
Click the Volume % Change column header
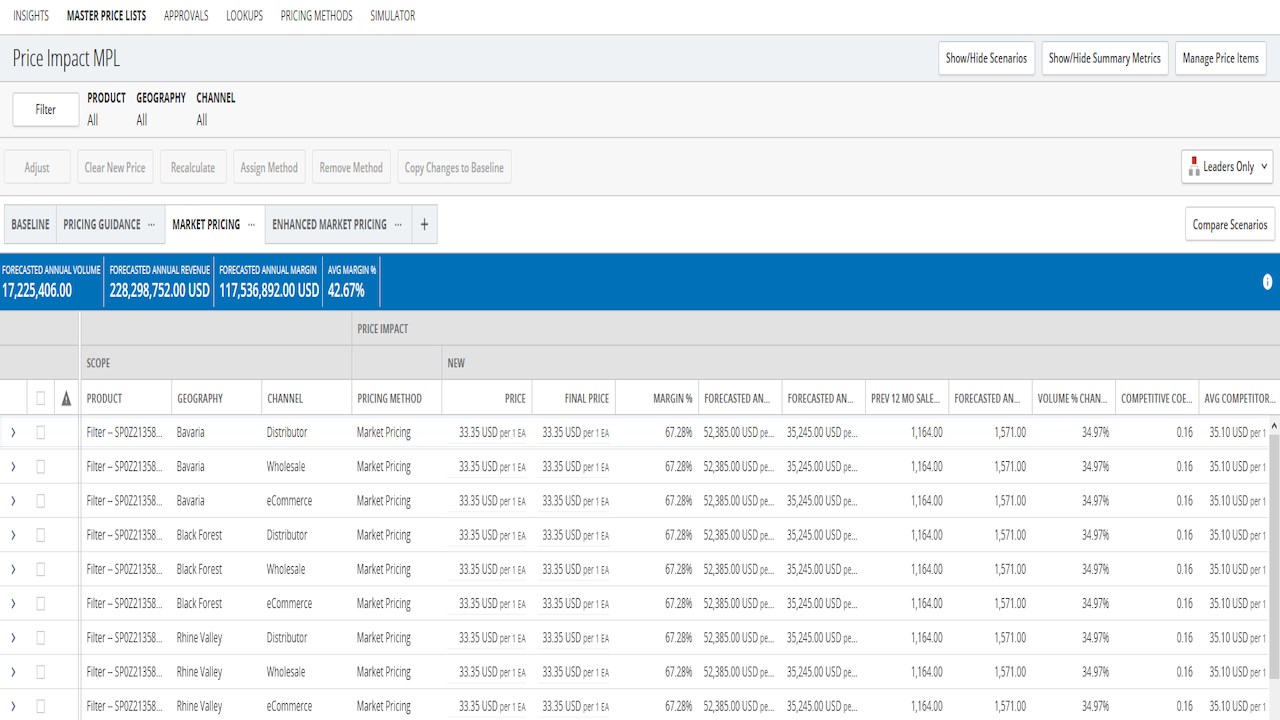1073,398
